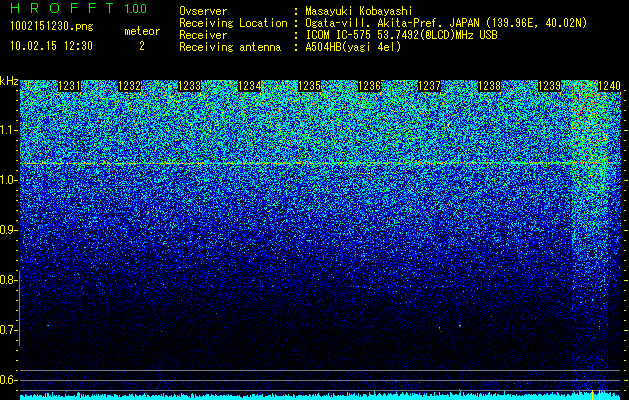The height and width of the screenshot is (400, 629).
Task: Click the Ogata-vill. Akita-Pref. JAPAN location text
Action: (x=446, y=23)
